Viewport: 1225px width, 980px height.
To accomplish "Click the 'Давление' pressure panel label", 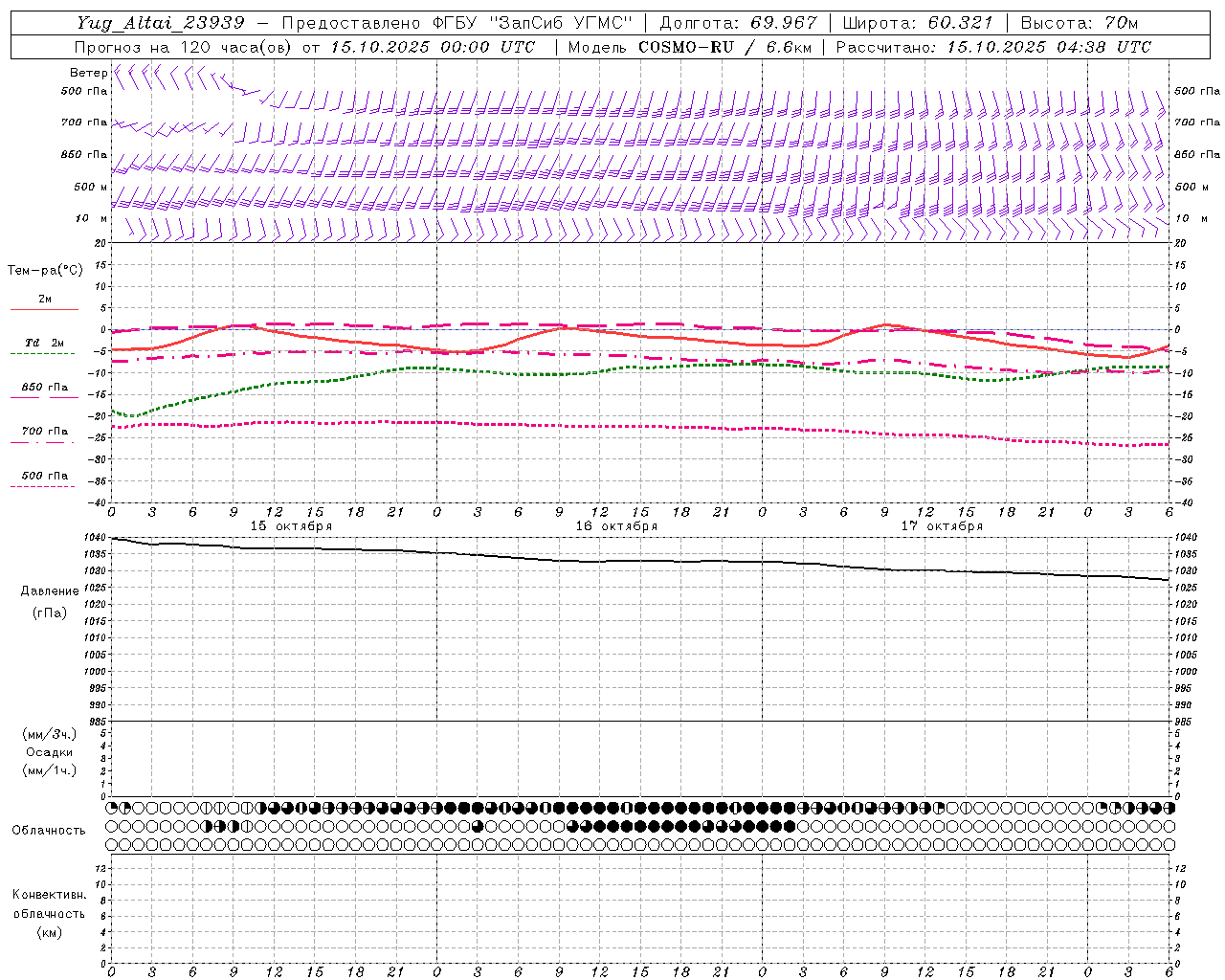I will (48, 591).
